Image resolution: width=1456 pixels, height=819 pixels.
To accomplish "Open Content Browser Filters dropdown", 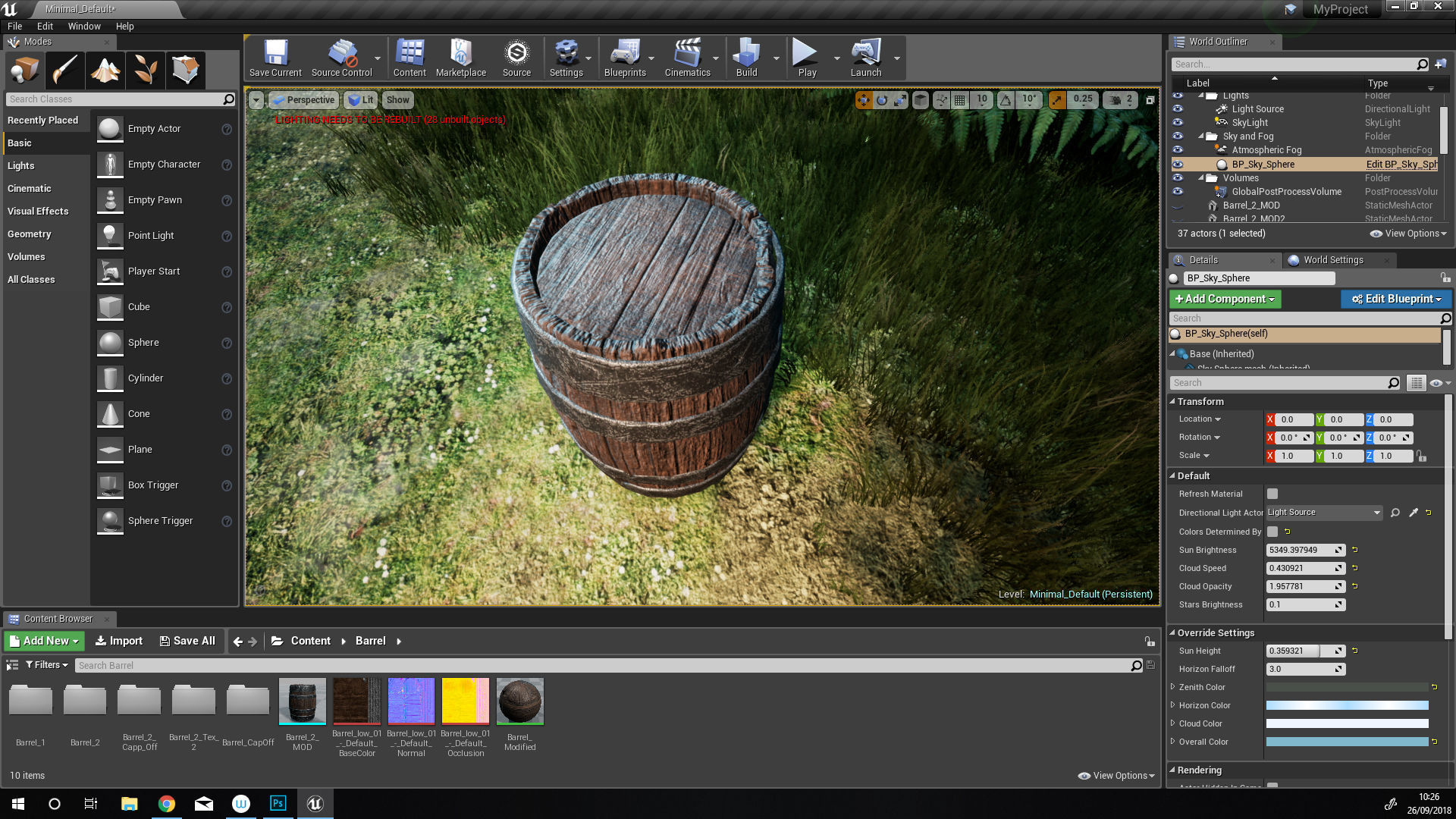I will coord(47,665).
